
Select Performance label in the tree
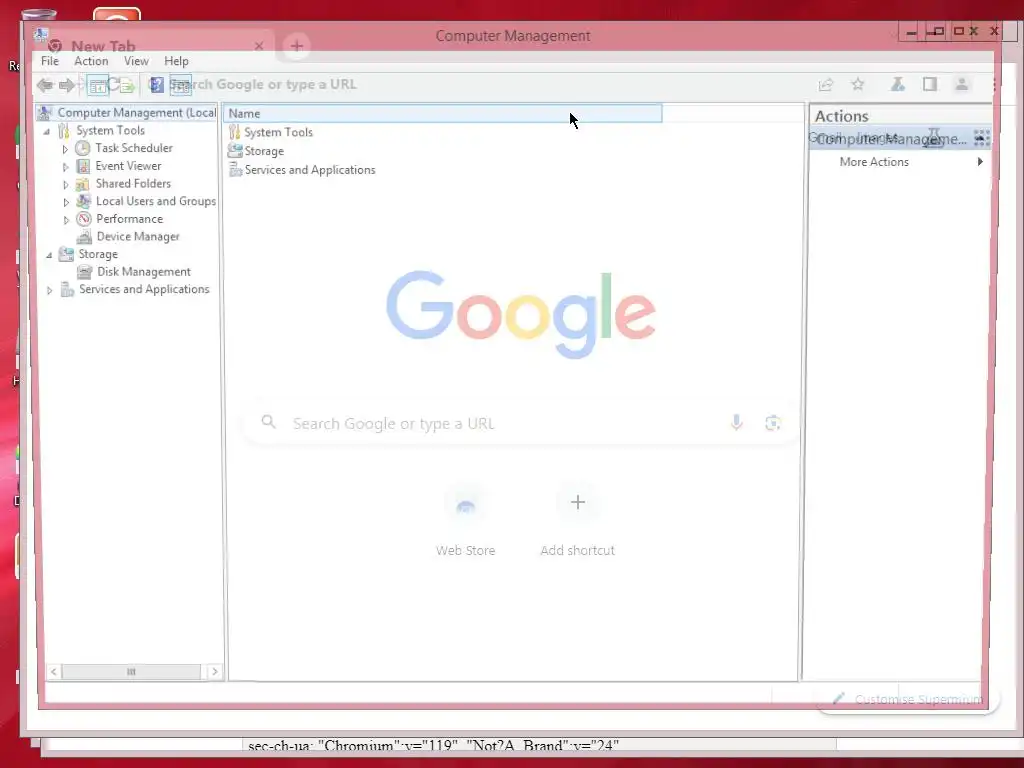point(129,219)
